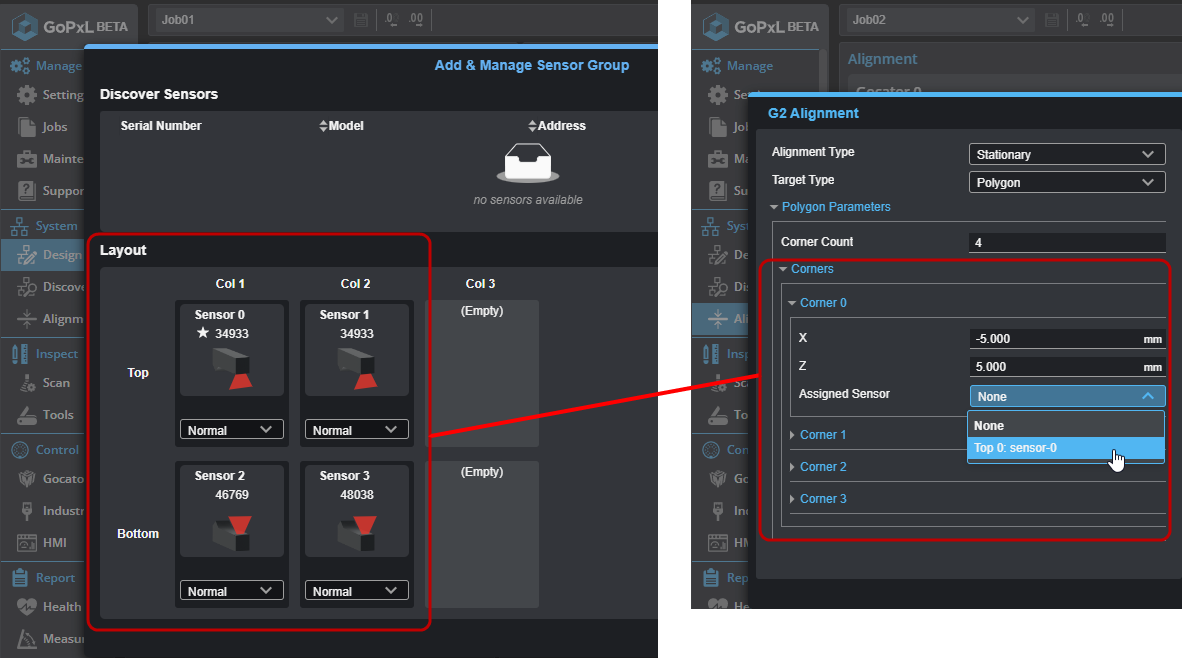Click the save icon beside Job01 dropdown
The height and width of the screenshot is (658, 1182).
click(361, 20)
